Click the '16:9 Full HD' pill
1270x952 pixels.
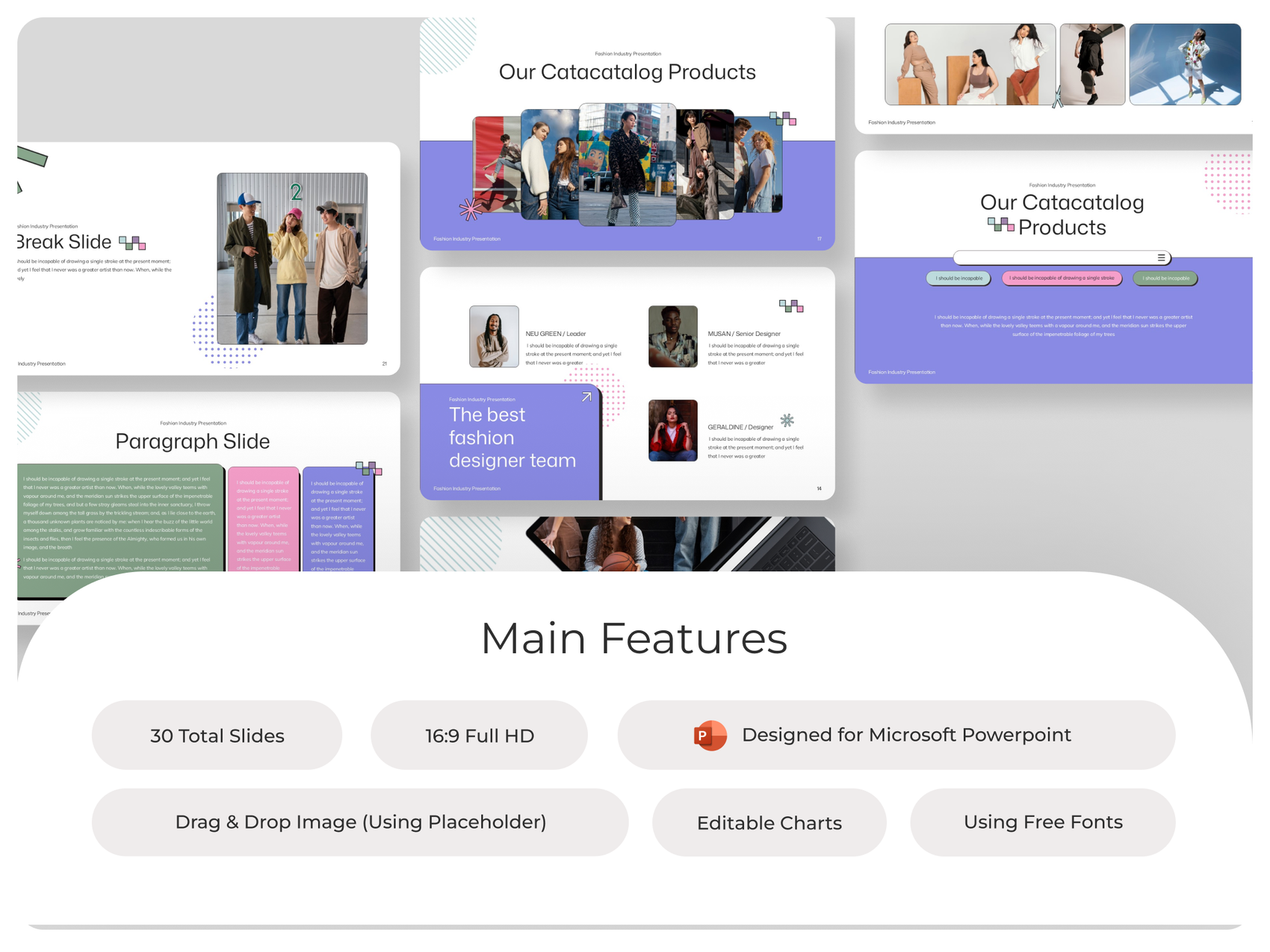coord(479,735)
